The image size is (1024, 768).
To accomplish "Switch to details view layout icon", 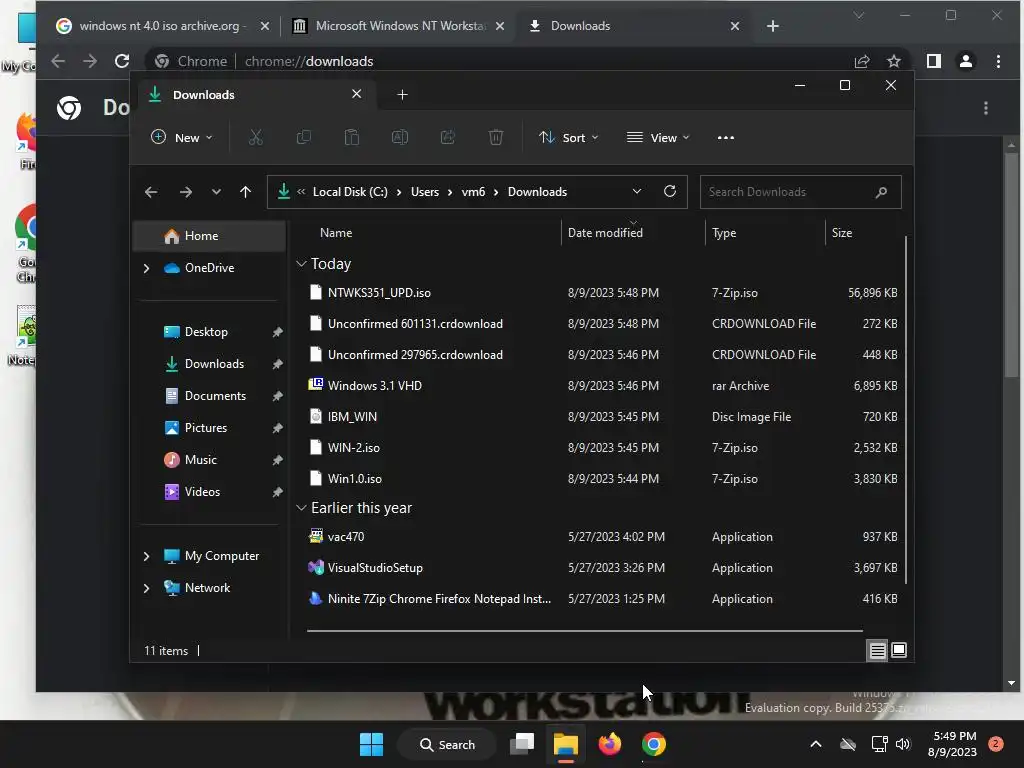I will [x=877, y=650].
